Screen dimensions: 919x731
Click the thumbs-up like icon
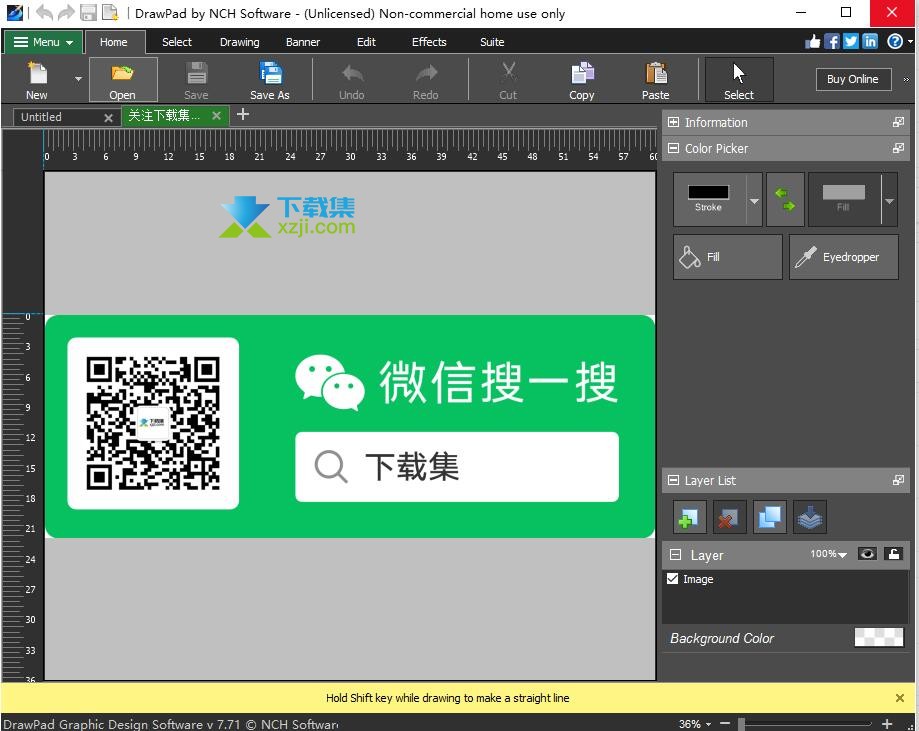tap(813, 42)
